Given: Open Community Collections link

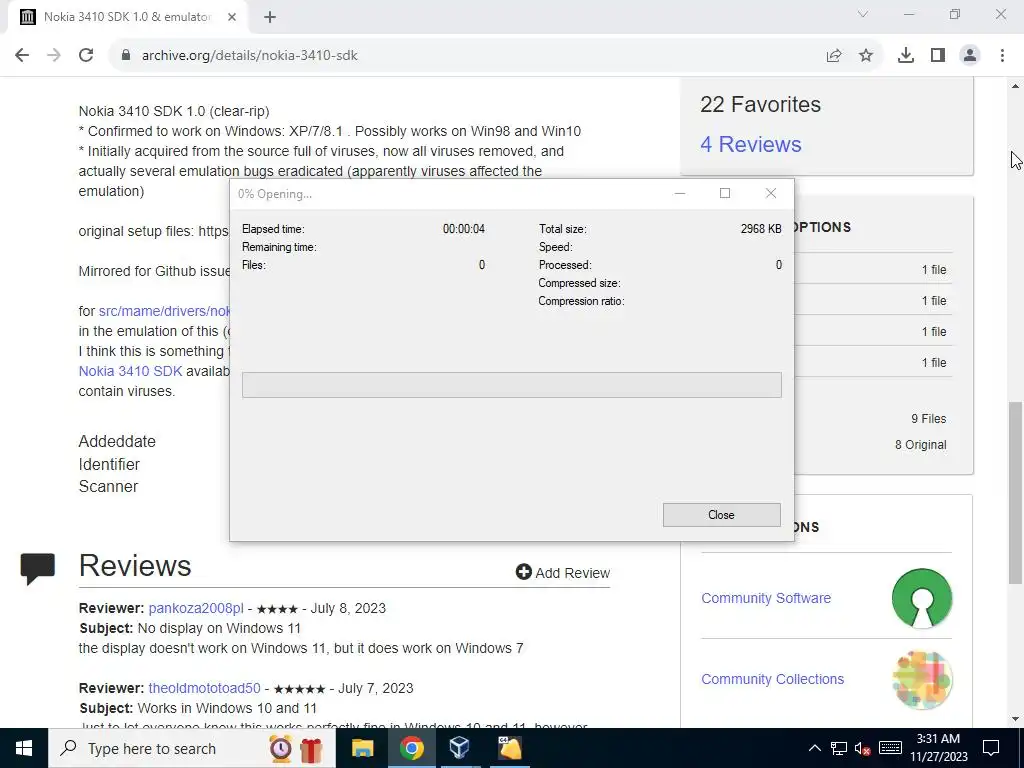Looking at the screenshot, I should (x=773, y=679).
